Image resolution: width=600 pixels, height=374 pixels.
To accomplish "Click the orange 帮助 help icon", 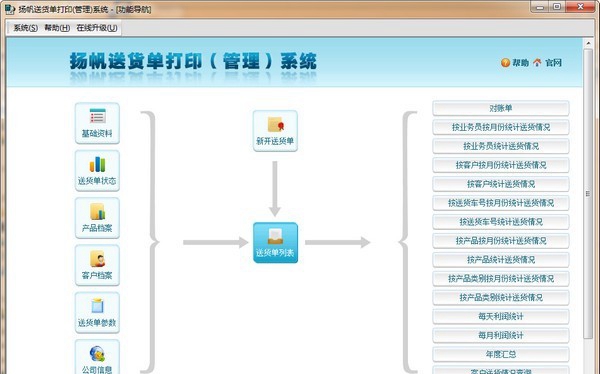I will [505, 62].
